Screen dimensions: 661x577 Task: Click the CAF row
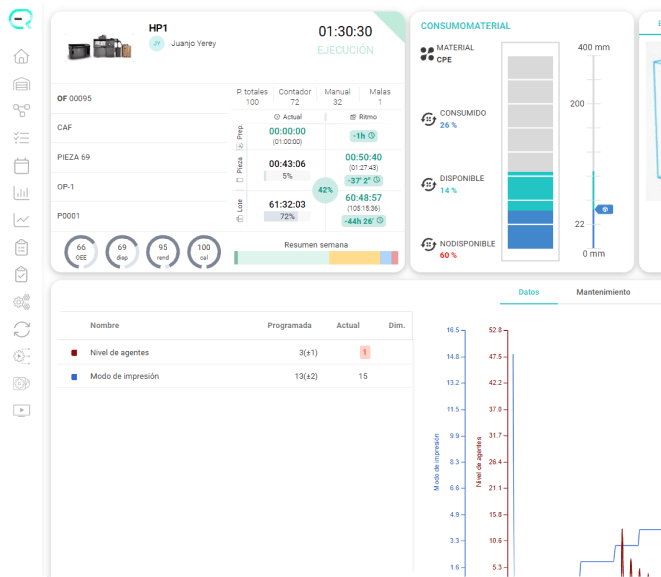[139, 128]
